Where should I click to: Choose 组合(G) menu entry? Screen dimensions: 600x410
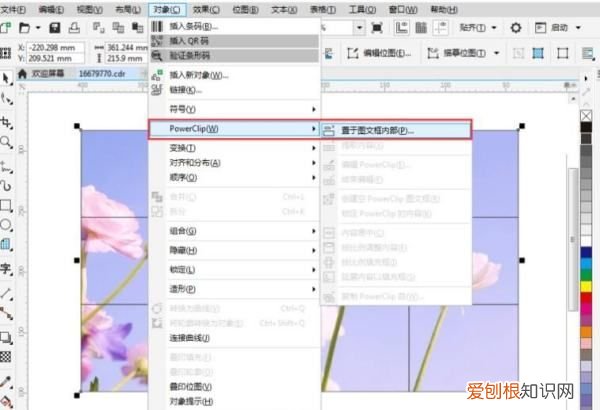[x=234, y=231]
